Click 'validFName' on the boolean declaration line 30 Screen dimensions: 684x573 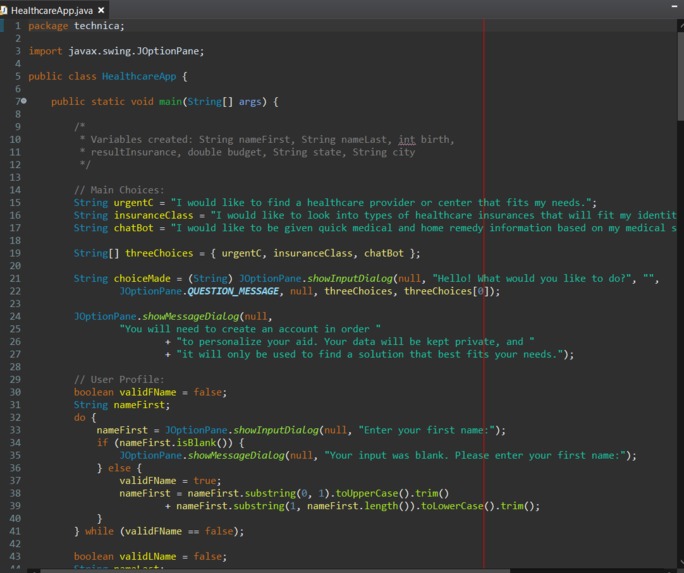pos(148,392)
